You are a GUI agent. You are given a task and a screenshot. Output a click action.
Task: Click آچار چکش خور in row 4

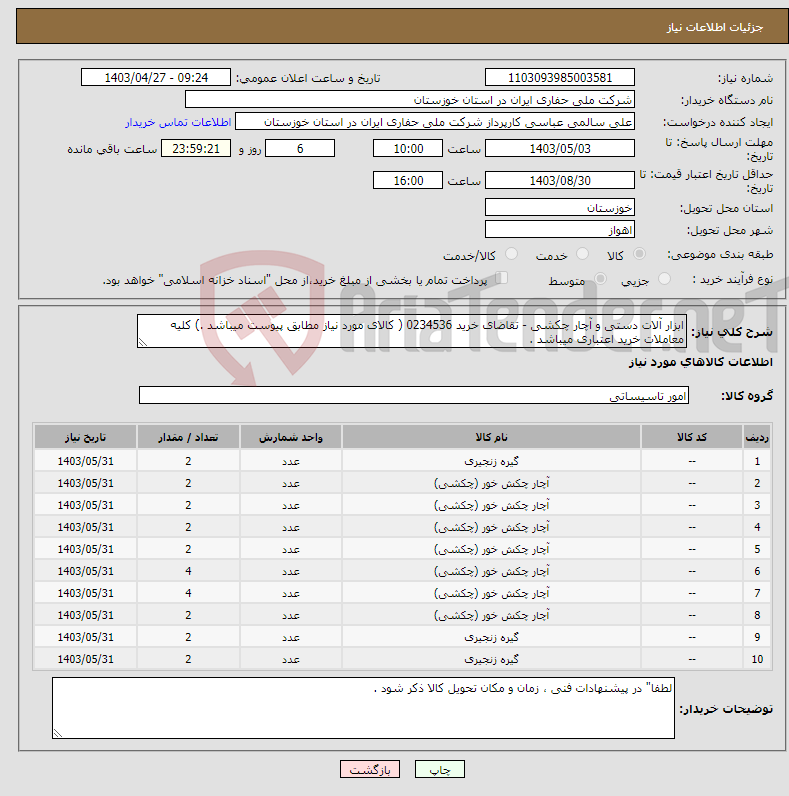tap(491, 527)
